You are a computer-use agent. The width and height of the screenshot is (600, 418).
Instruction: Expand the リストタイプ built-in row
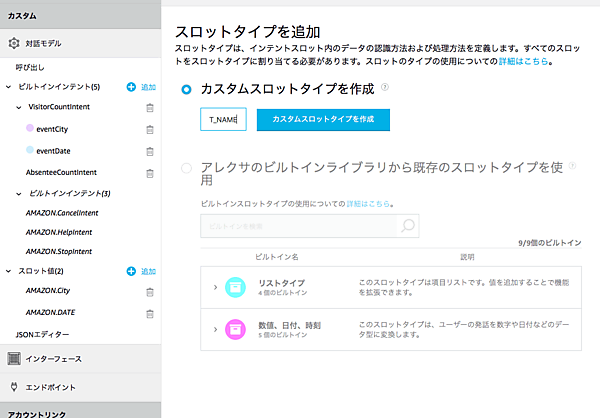point(215,287)
